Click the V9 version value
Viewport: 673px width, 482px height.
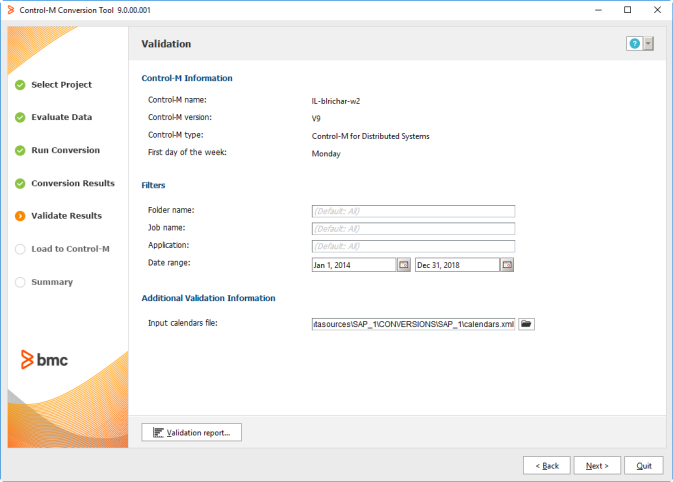[316, 118]
